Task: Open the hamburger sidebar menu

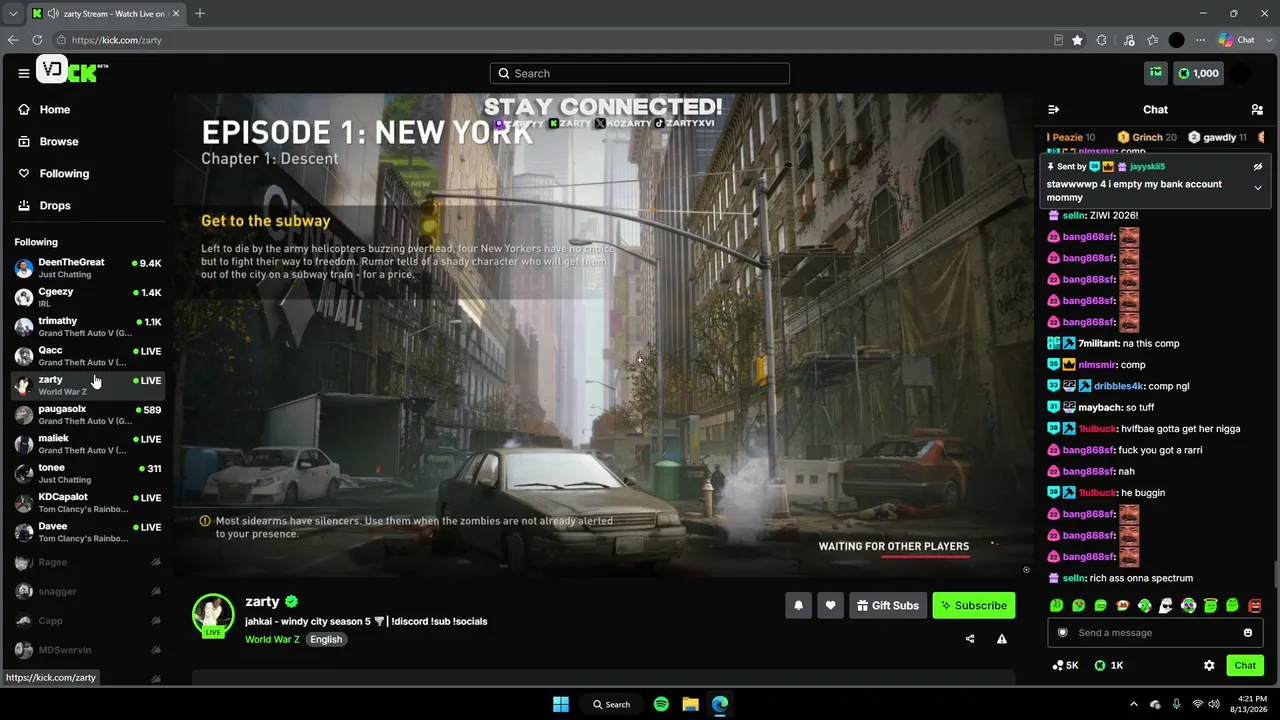Action: (x=23, y=73)
